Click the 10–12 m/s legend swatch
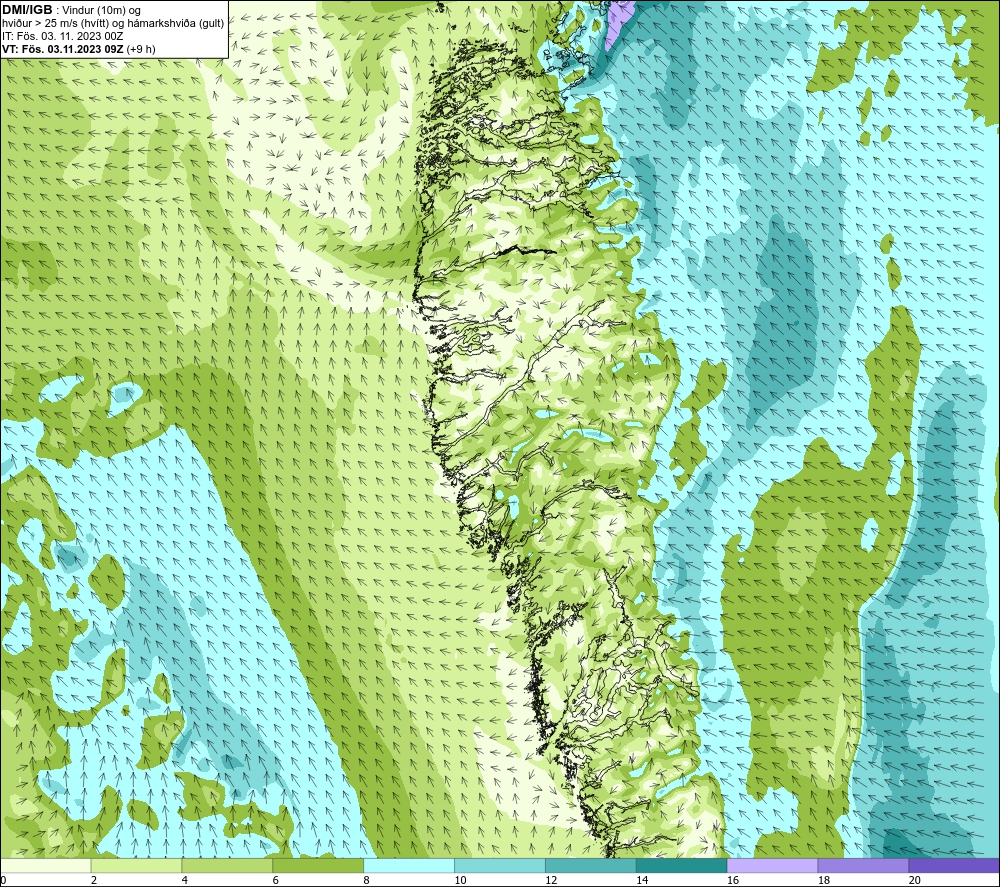Image resolution: width=1000 pixels, height=887 pixels. tap(499, 865)
